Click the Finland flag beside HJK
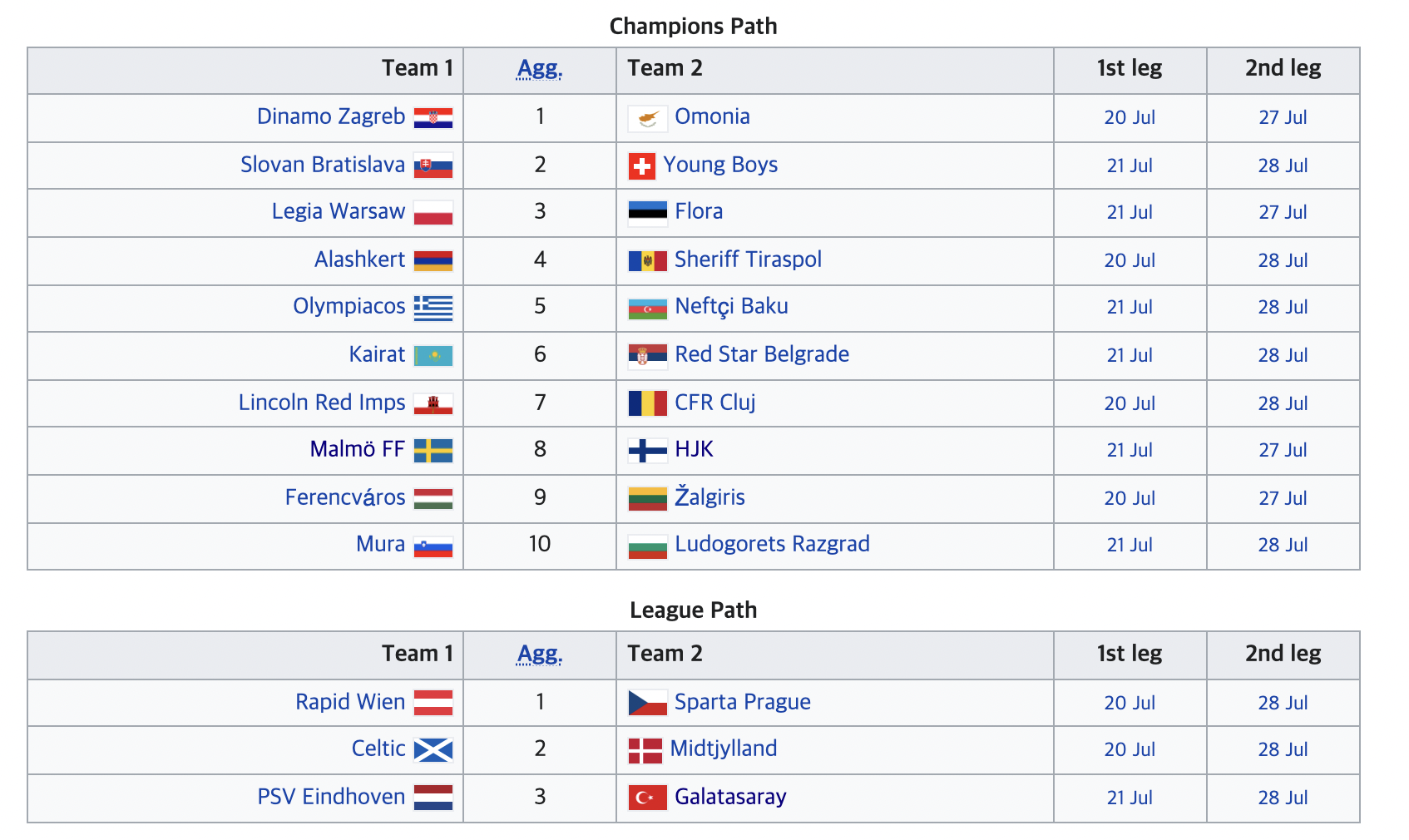This screenshot has height=840, width=1409. (647, 451)
